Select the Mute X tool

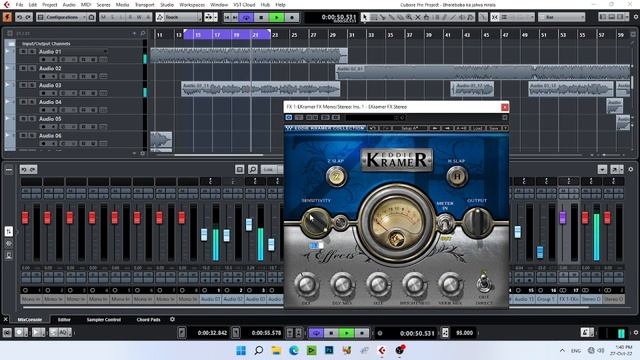click(x=418, y=18)
